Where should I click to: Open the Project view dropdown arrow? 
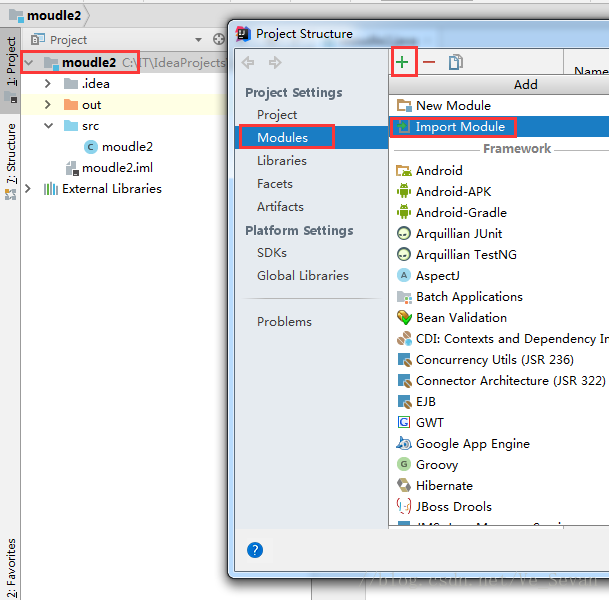198,40
